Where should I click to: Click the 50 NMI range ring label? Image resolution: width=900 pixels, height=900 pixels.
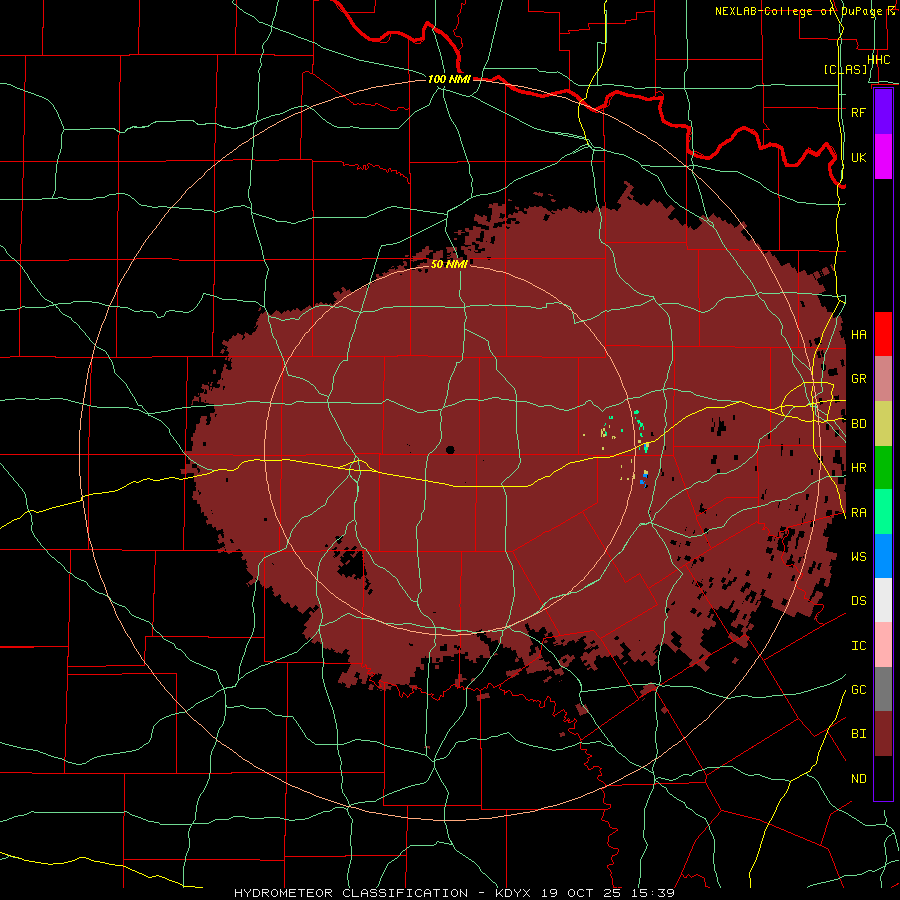coord(449,264)
